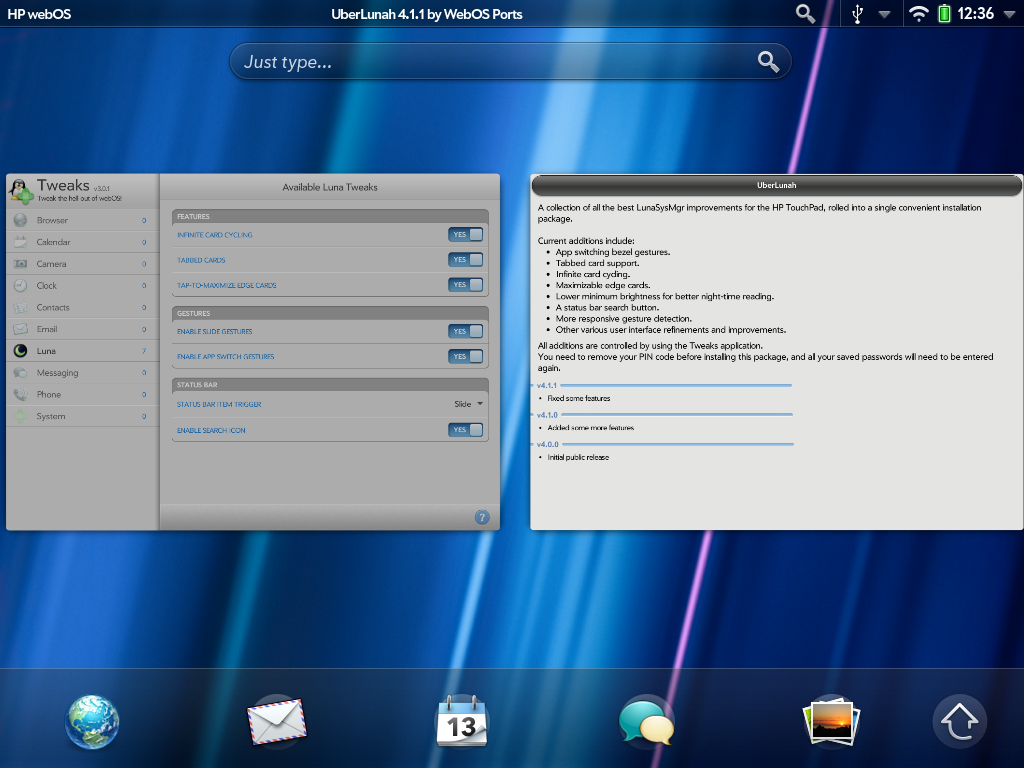Screen dimensions: 1024x768
Task: Open the Calendar app in dock
Action: [461, 722]
